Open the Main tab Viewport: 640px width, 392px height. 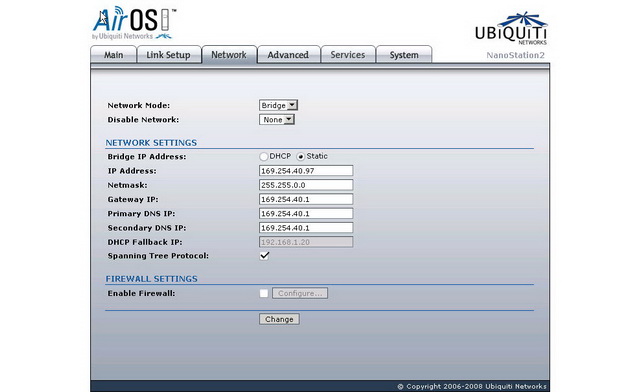coord(113,55)
